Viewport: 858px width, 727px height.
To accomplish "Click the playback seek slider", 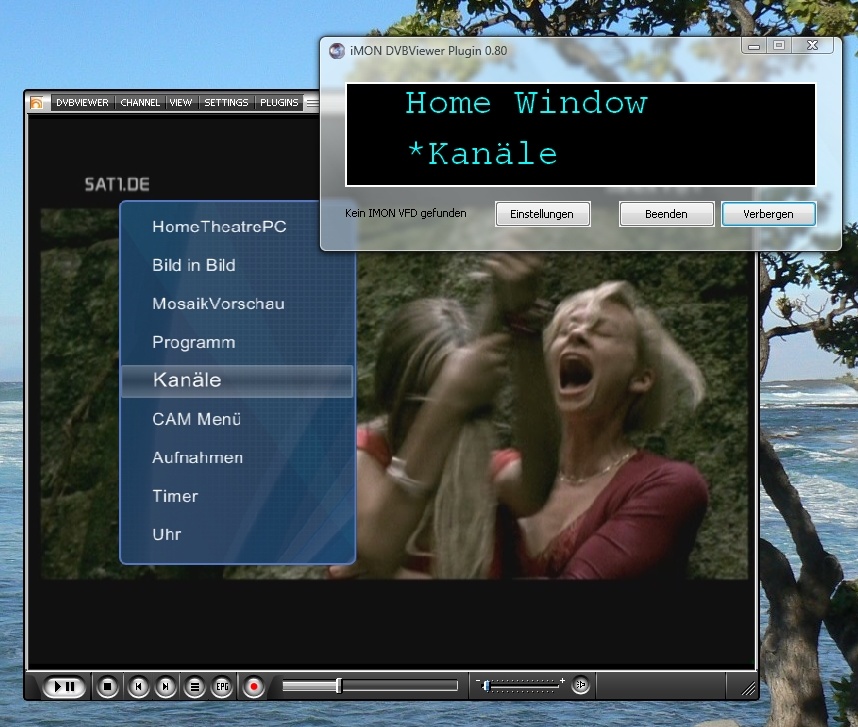I will [x=369, y=686].
